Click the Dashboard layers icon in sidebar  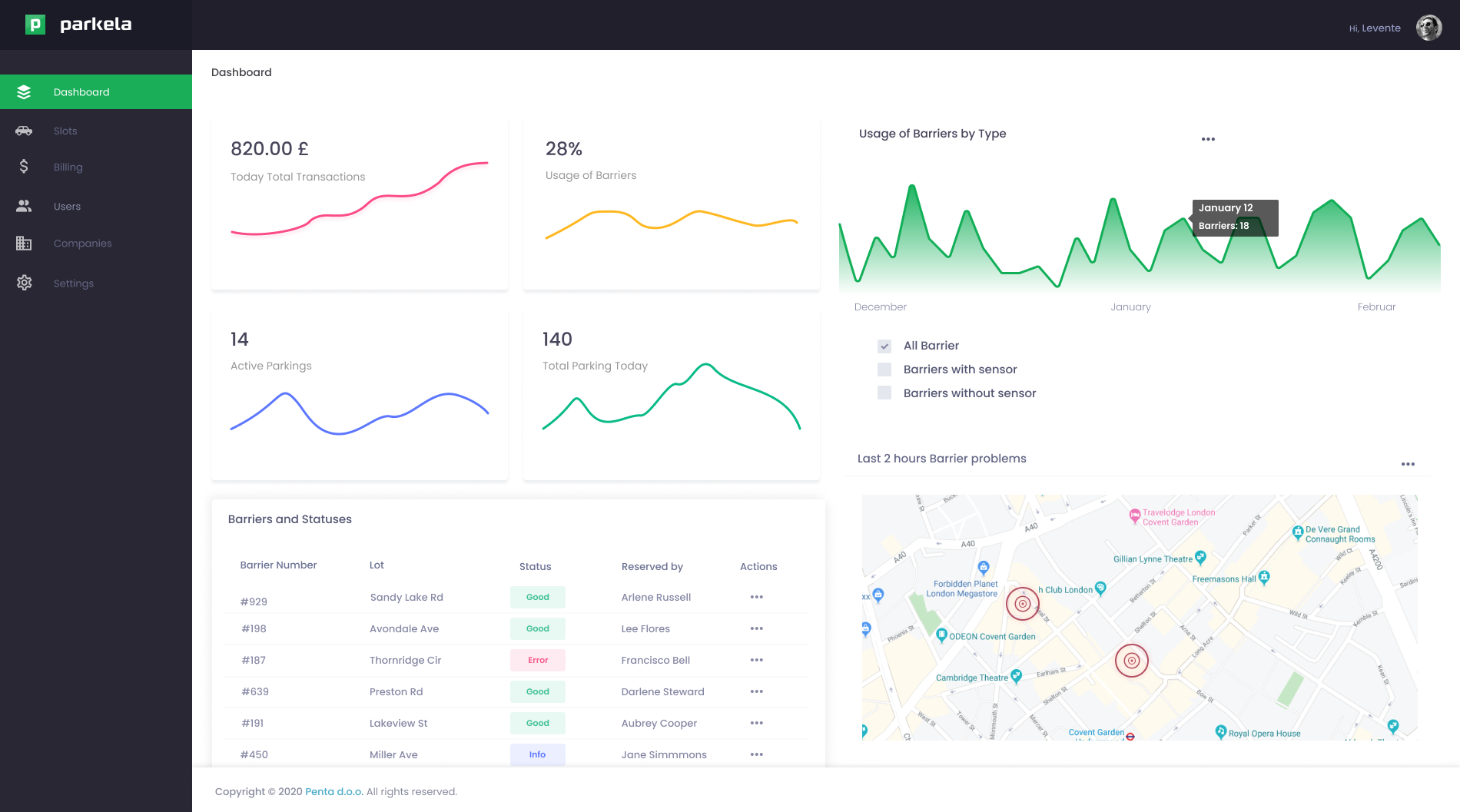(24, 92)
